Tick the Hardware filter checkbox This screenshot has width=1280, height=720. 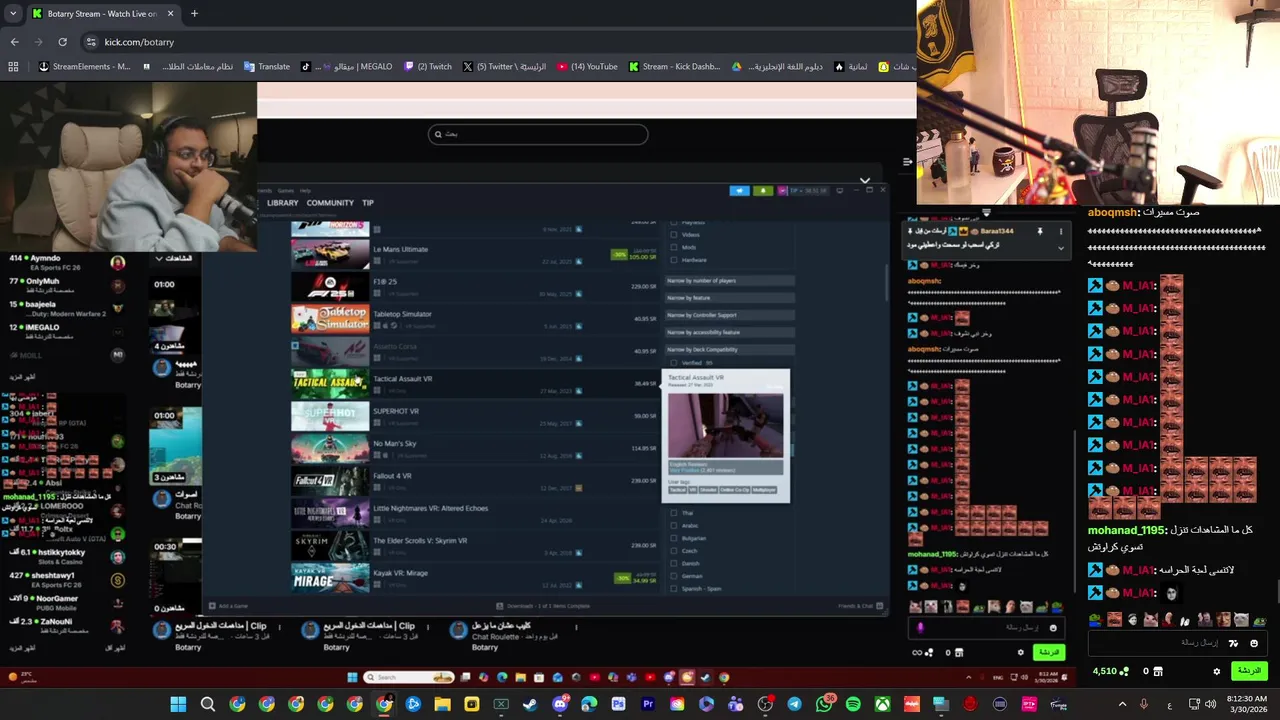point(674,260)
